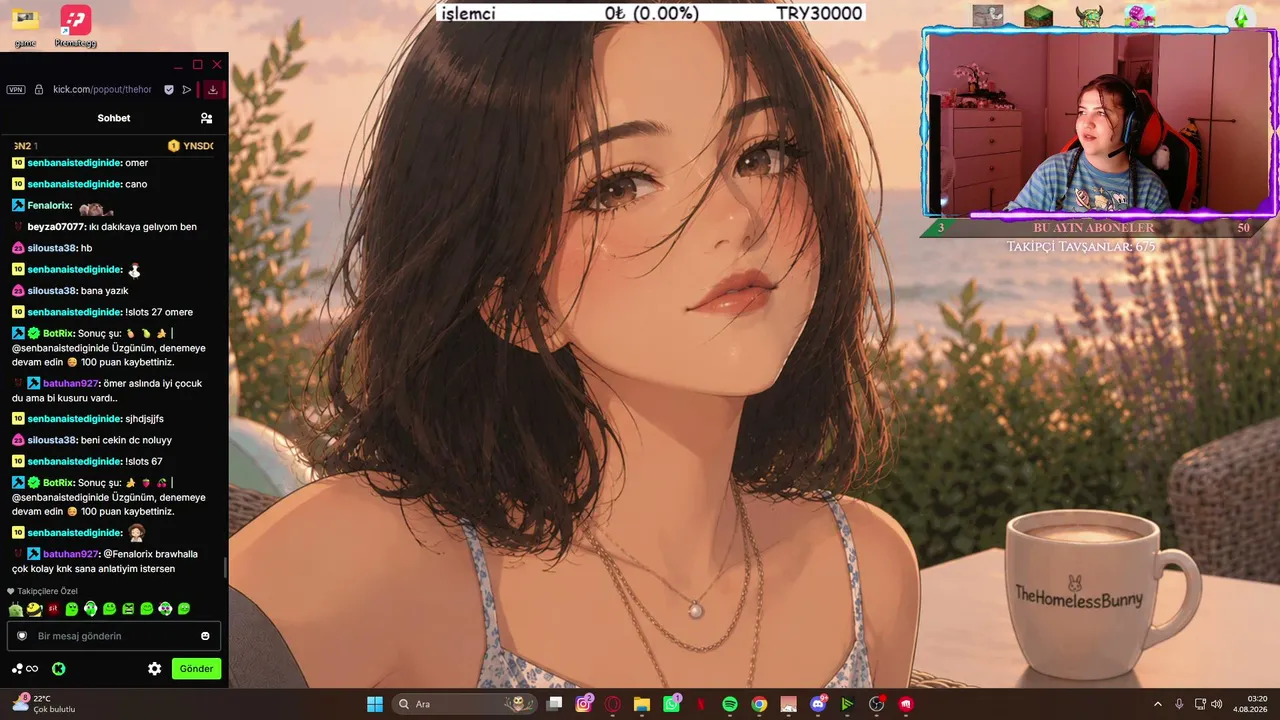Viewport: 1280px width, 720px height.
Task: Open Spotify from the taskbar
Action: point(730,704)
